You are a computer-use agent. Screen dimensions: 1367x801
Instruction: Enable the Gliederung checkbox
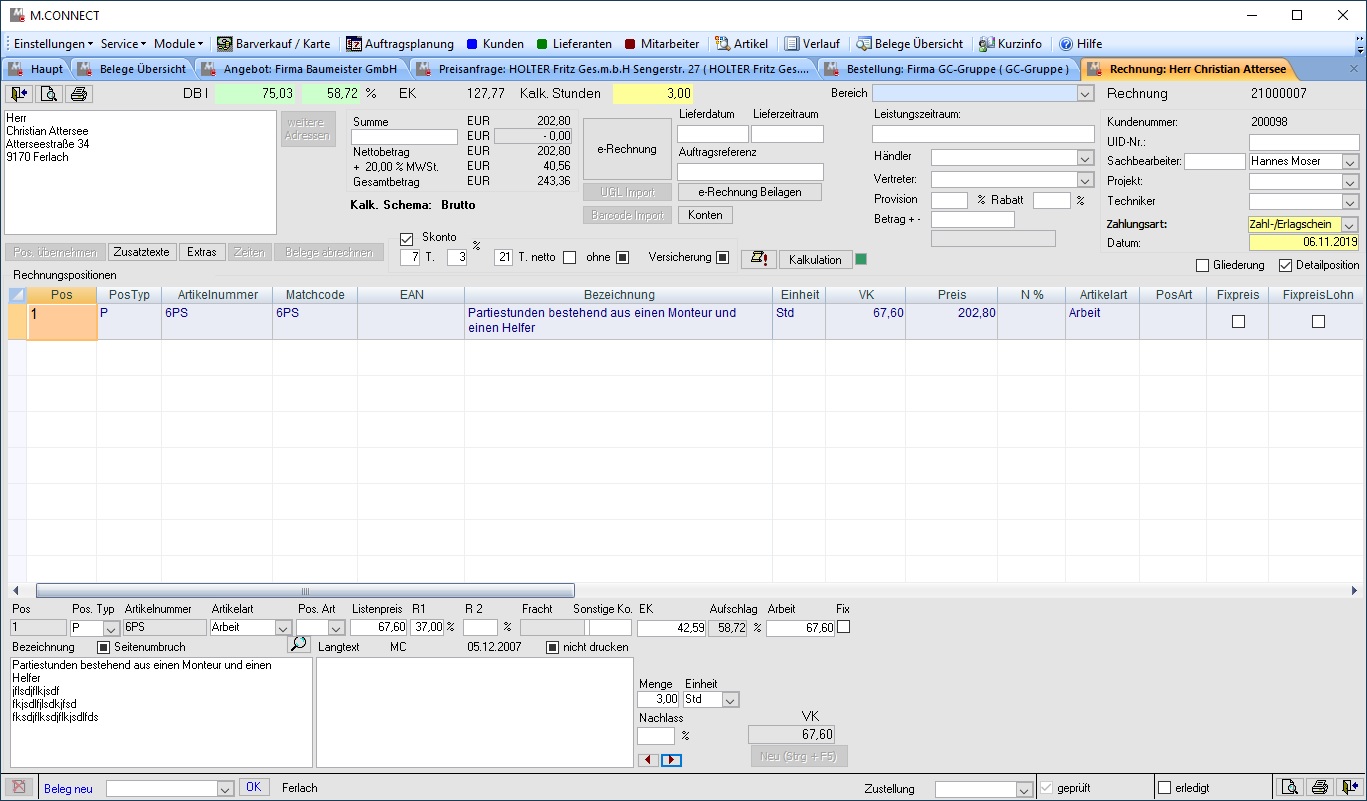pos(1203,265)
